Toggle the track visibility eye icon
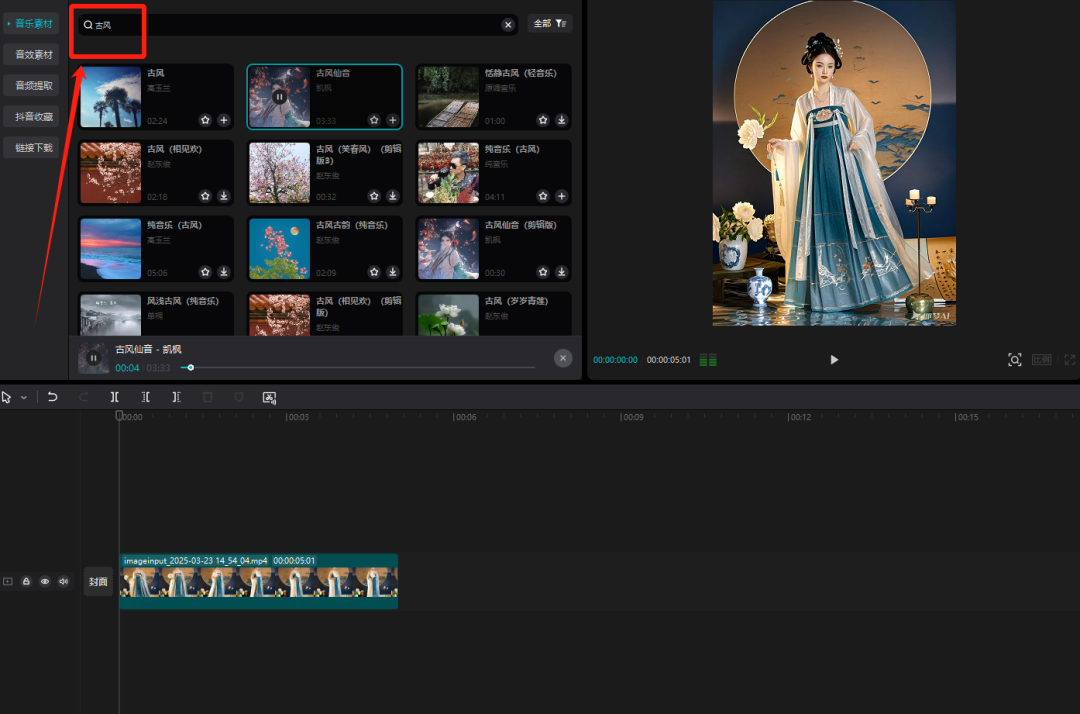 [45, 581]
